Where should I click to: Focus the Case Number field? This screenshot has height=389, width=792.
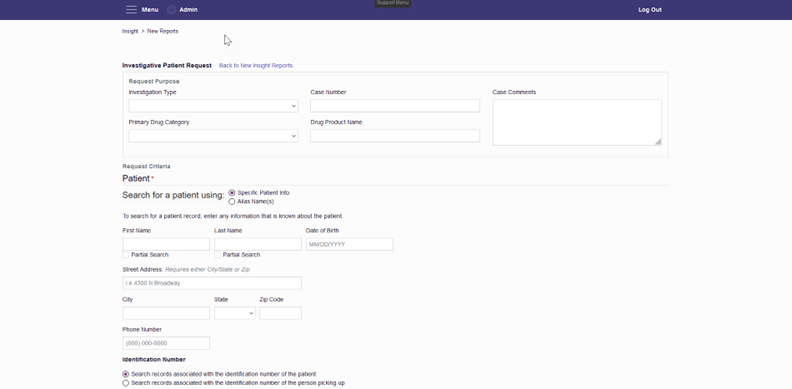coord(395,106)
